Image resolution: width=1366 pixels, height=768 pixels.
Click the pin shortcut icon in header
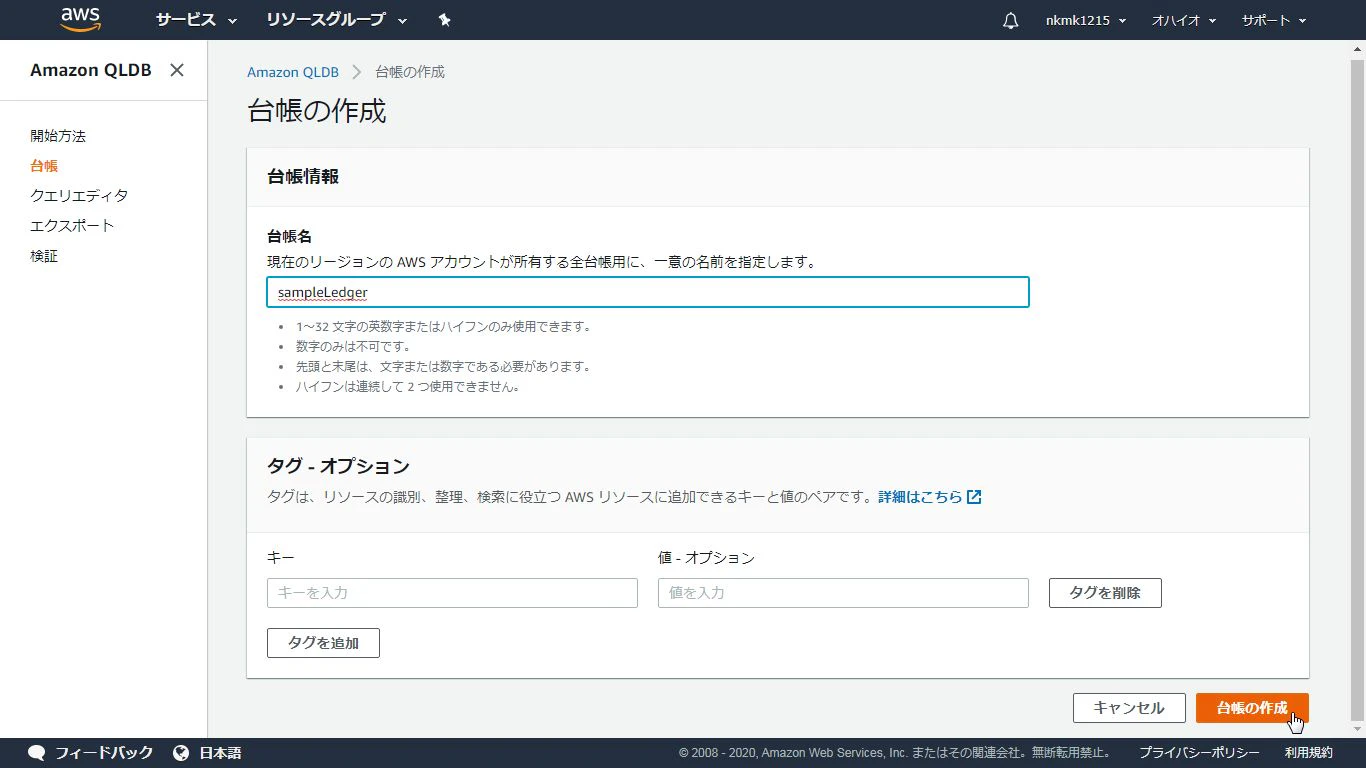[x=445, y=20]
